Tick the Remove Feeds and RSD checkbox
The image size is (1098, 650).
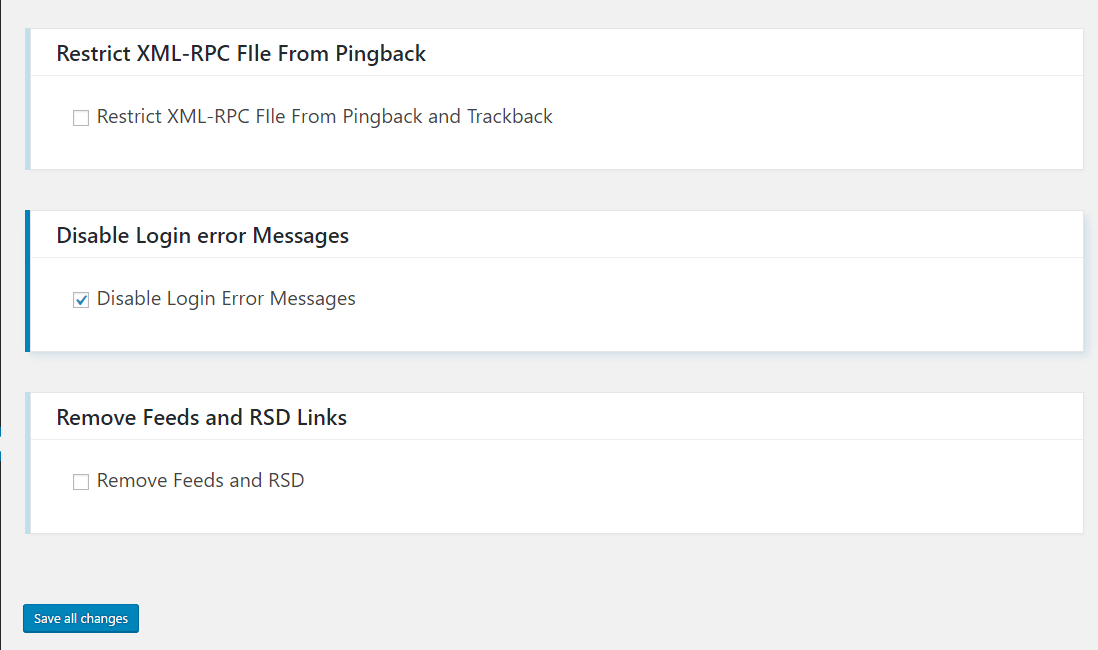(81, 482)
